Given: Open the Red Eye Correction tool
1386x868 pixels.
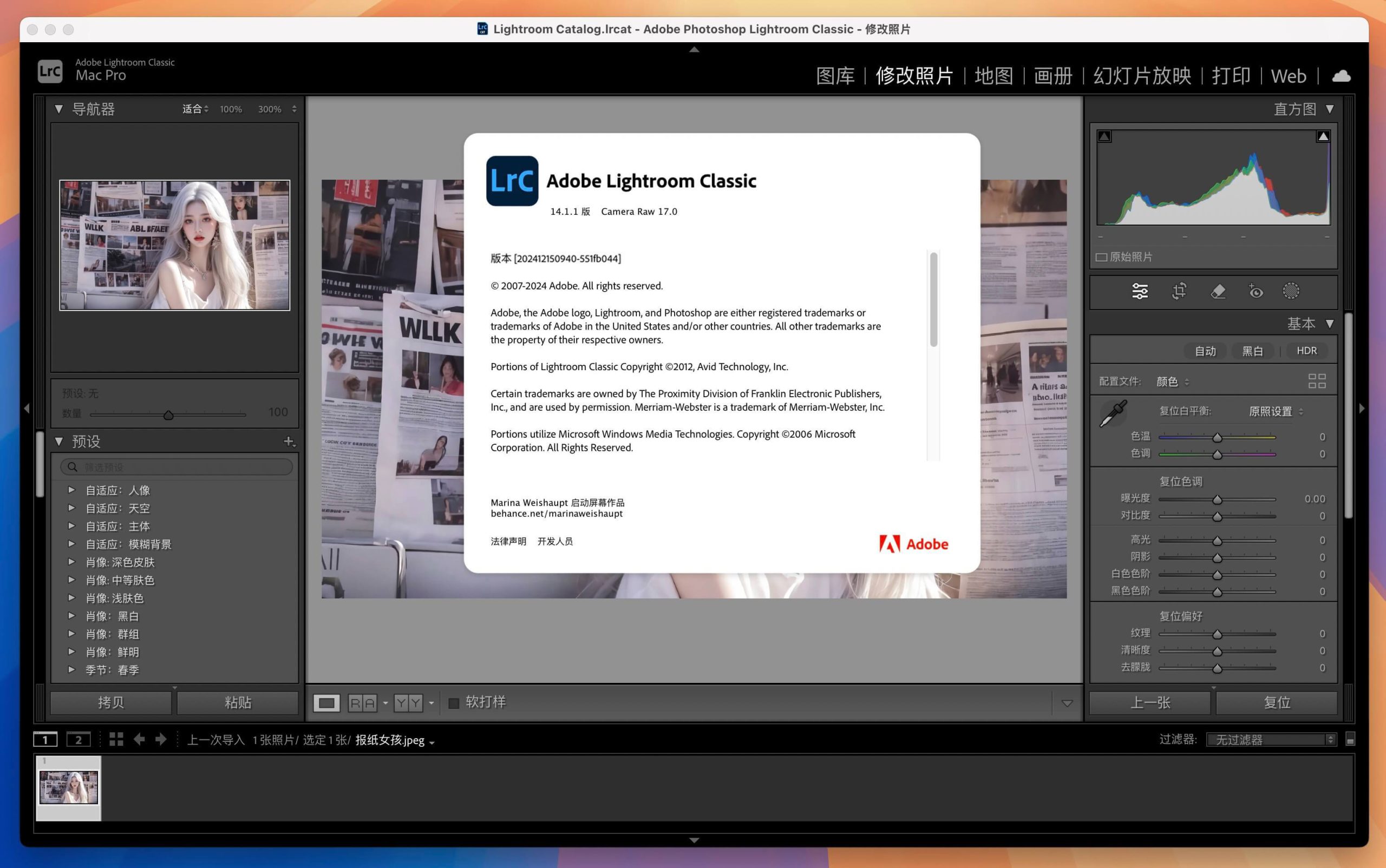Looking at the screenshot, I should [1256, 292].
